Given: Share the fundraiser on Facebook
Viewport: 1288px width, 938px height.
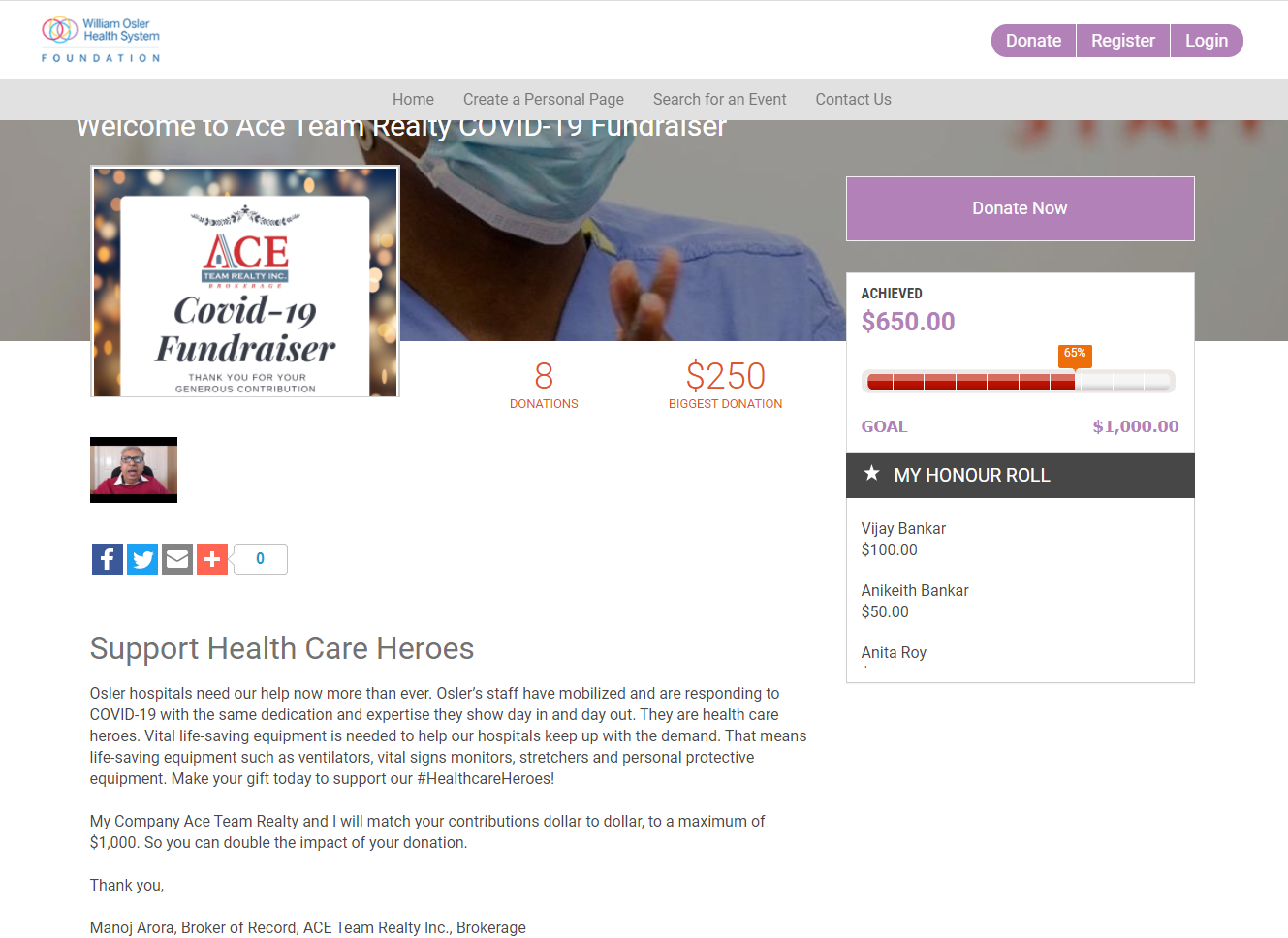Looking at the screenshot, I should 108,559.
